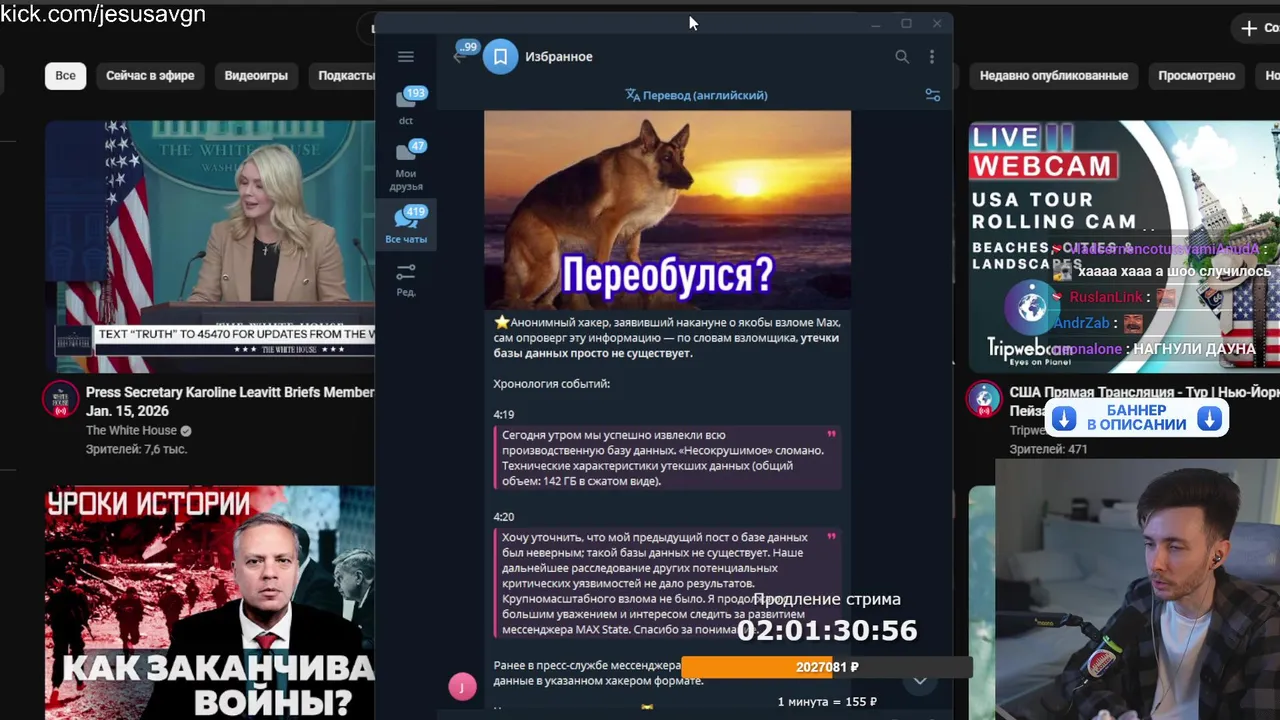
Task: Open search in the Избранное chat
Action: [902, 57]
